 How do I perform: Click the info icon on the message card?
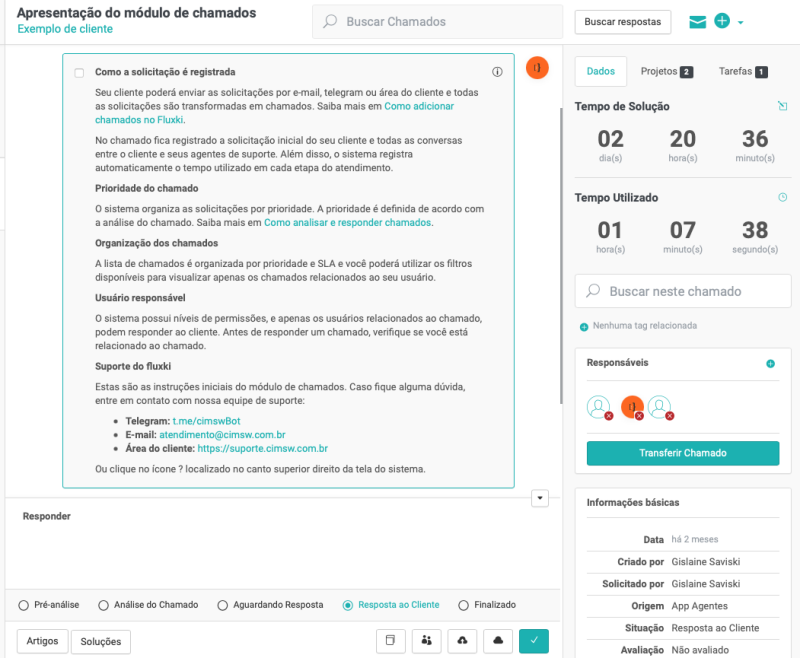pos(497,72)
